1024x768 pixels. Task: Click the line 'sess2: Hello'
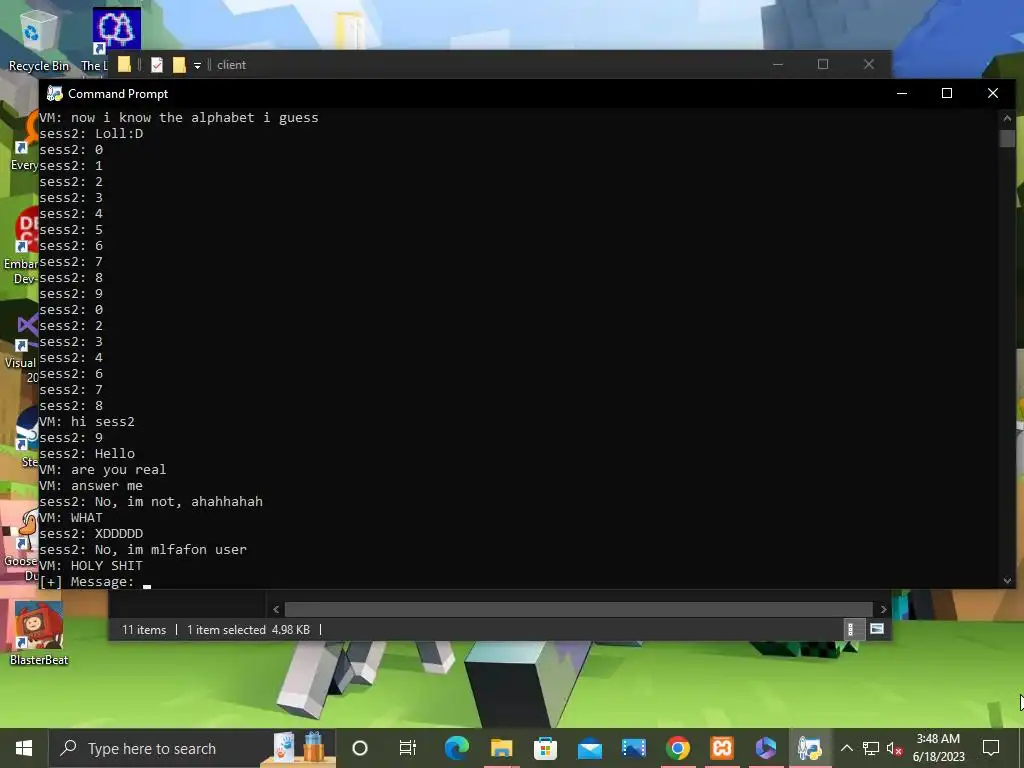(87, 453)
